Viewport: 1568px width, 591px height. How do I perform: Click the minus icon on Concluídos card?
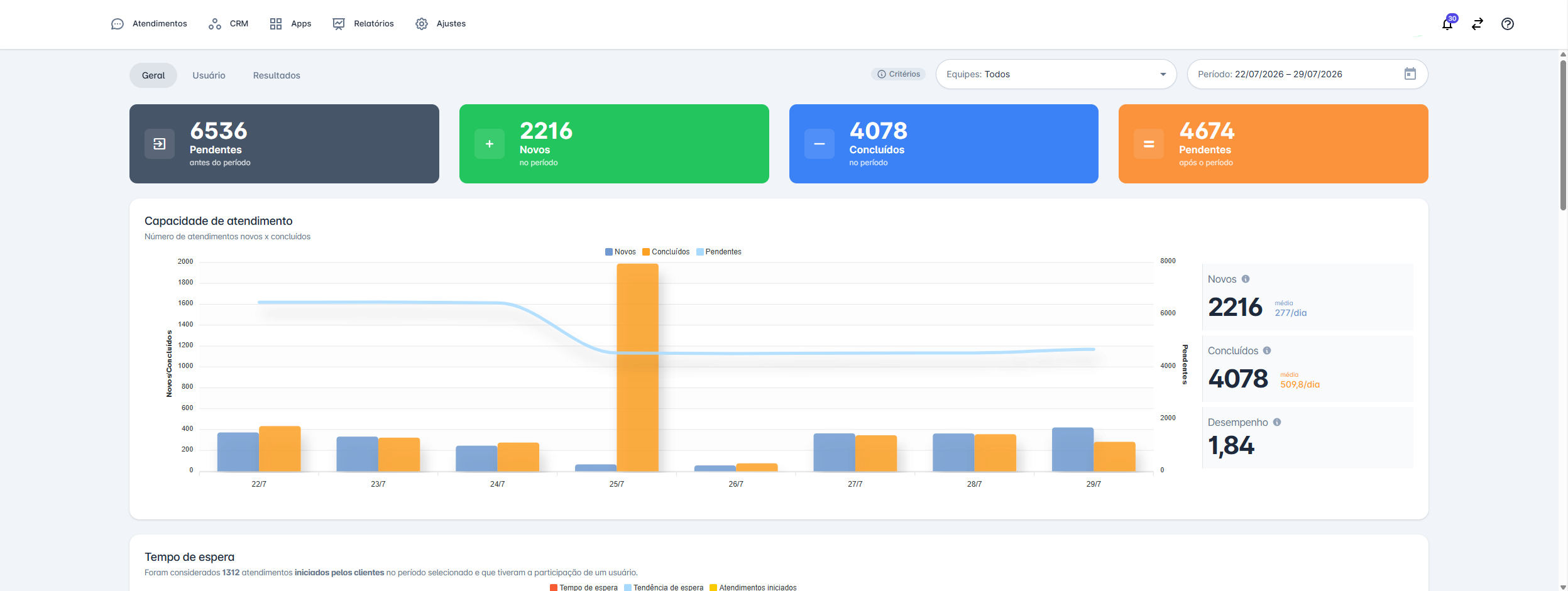pos(820,144)
